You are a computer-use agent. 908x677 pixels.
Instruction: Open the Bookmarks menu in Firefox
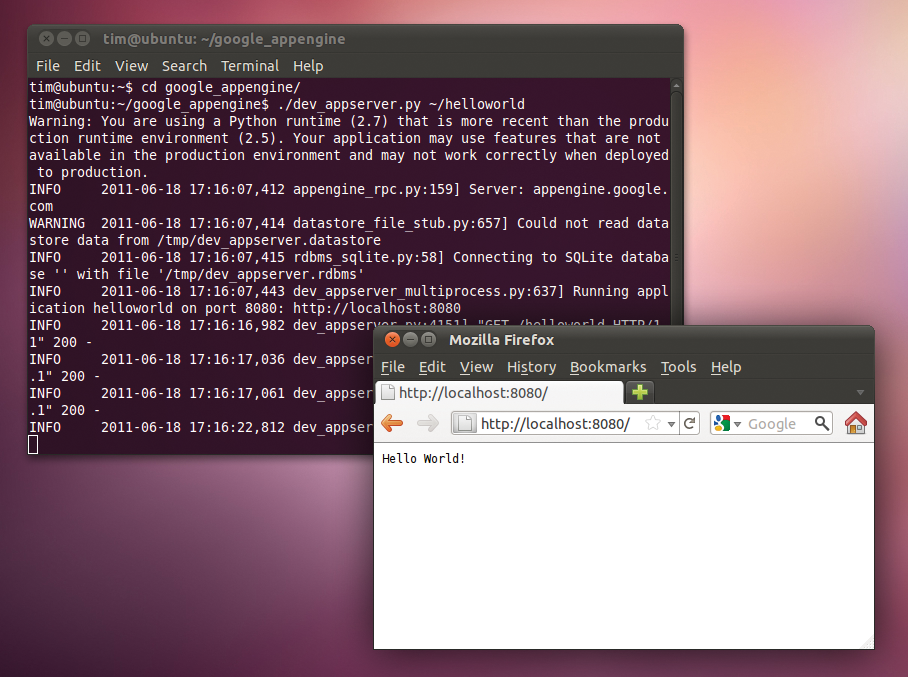point(608,367)
